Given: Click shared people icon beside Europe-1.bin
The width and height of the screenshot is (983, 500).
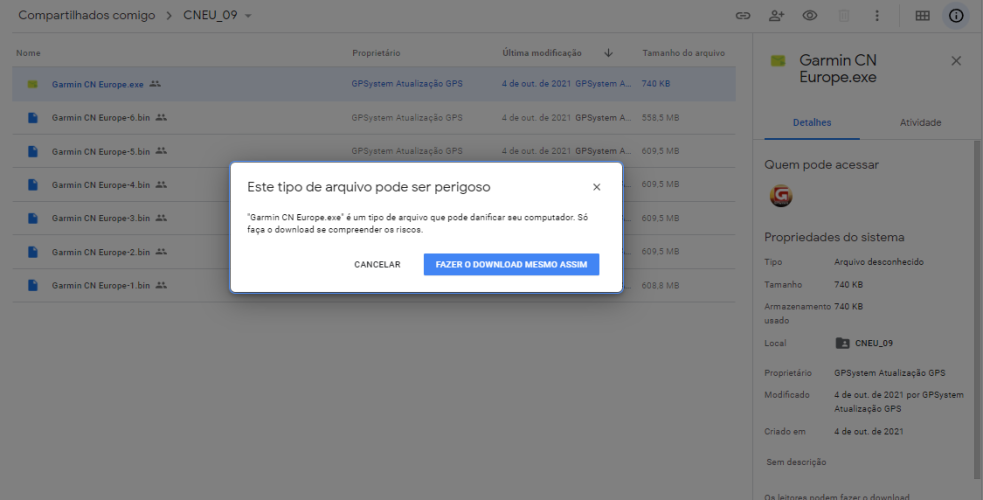Looking at the screenshot, I should tap(161, 285).
